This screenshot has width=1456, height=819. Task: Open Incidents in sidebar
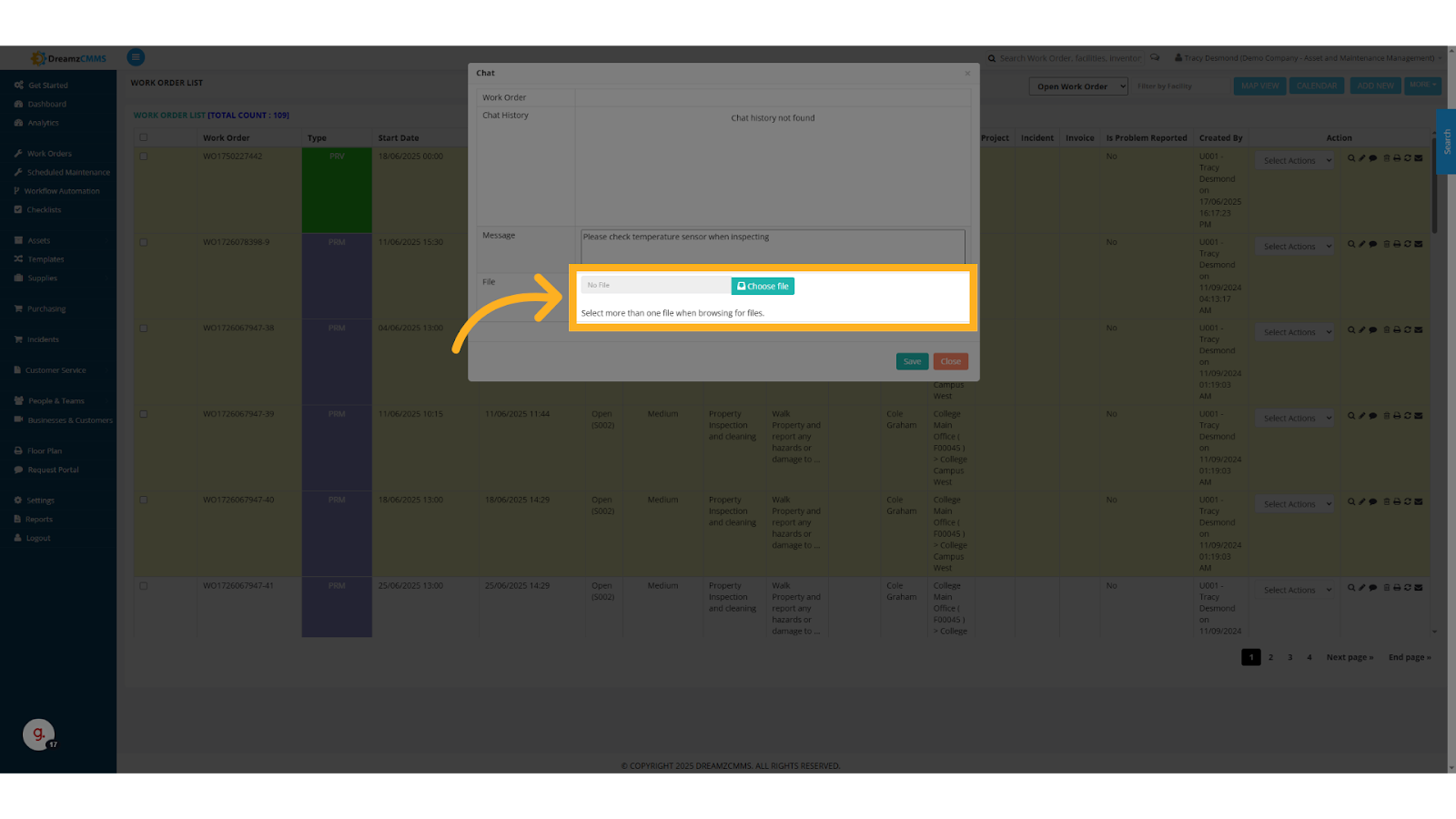[36, 339]
